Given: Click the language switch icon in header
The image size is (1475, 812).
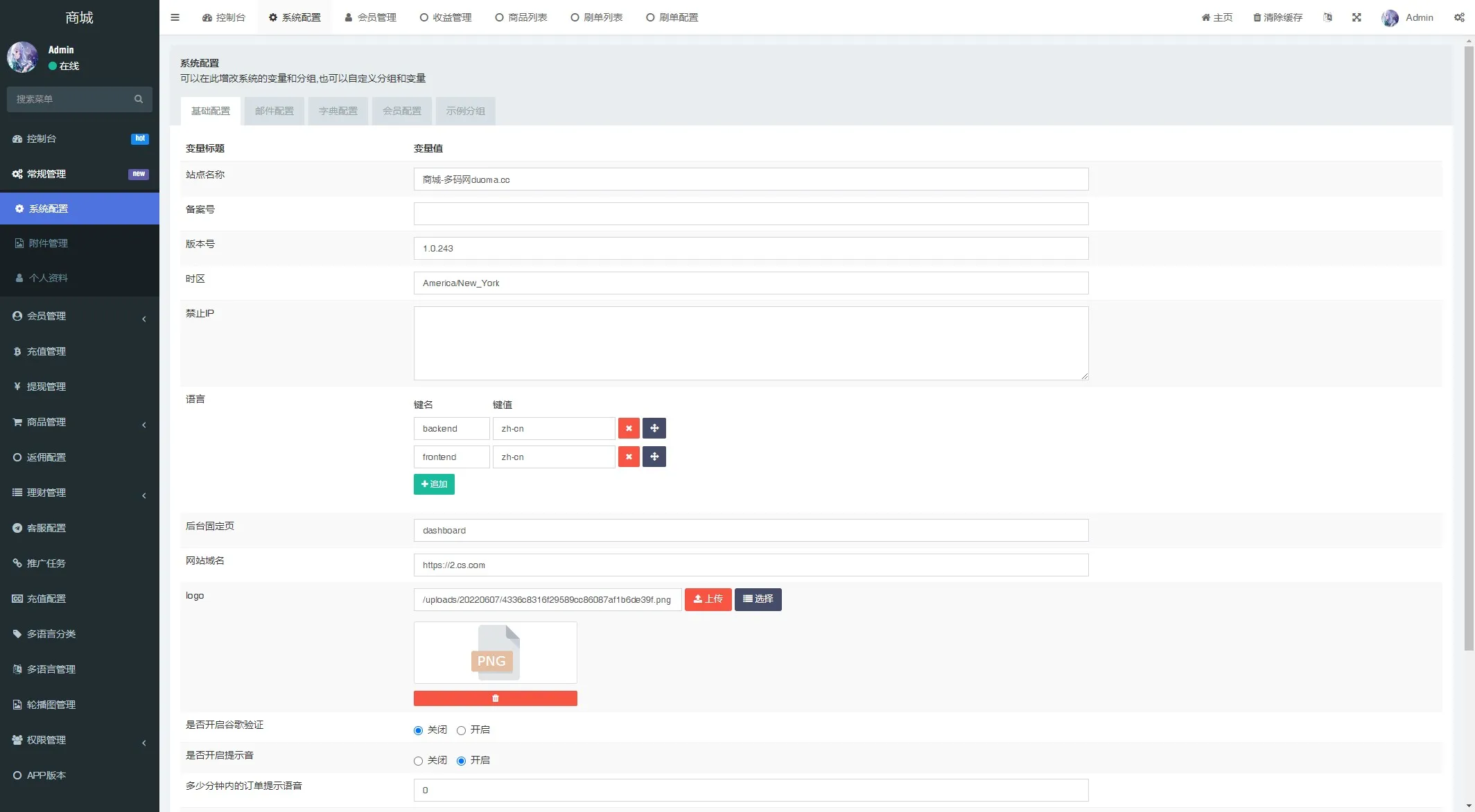Looking at the screenshot, I should [1327, 17].
